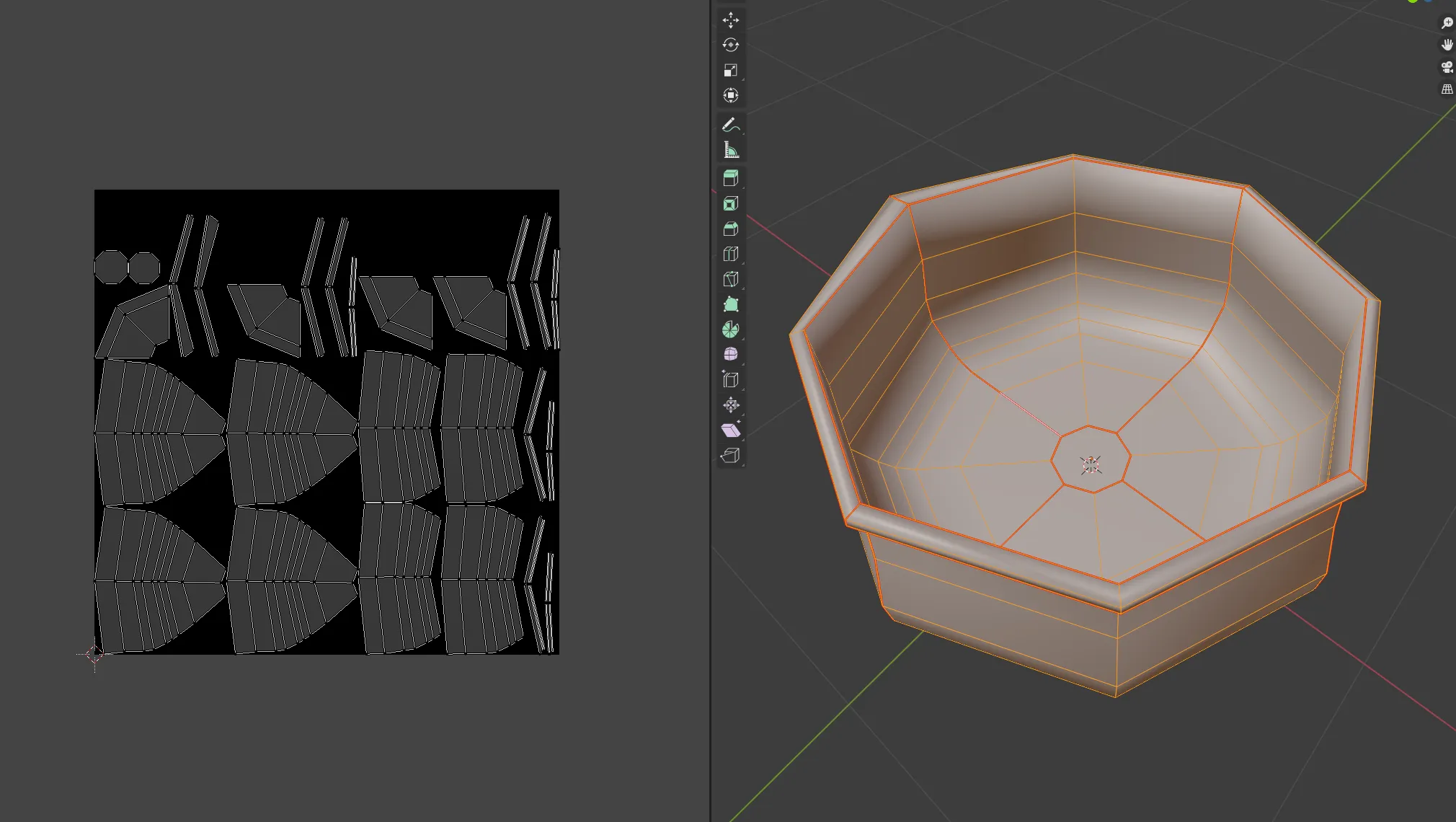Image resolution: width=1456 pixels, height=822 pixels.
Task: Click the left octagon UV island
Action: click(x=110, y=268)
